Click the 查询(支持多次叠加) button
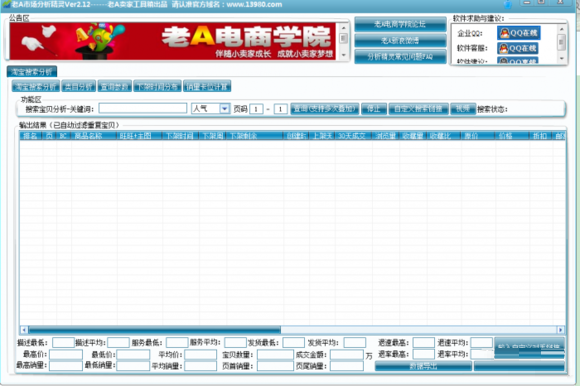Viewport: 580px width, 386px height. click(x=324, y=109)
